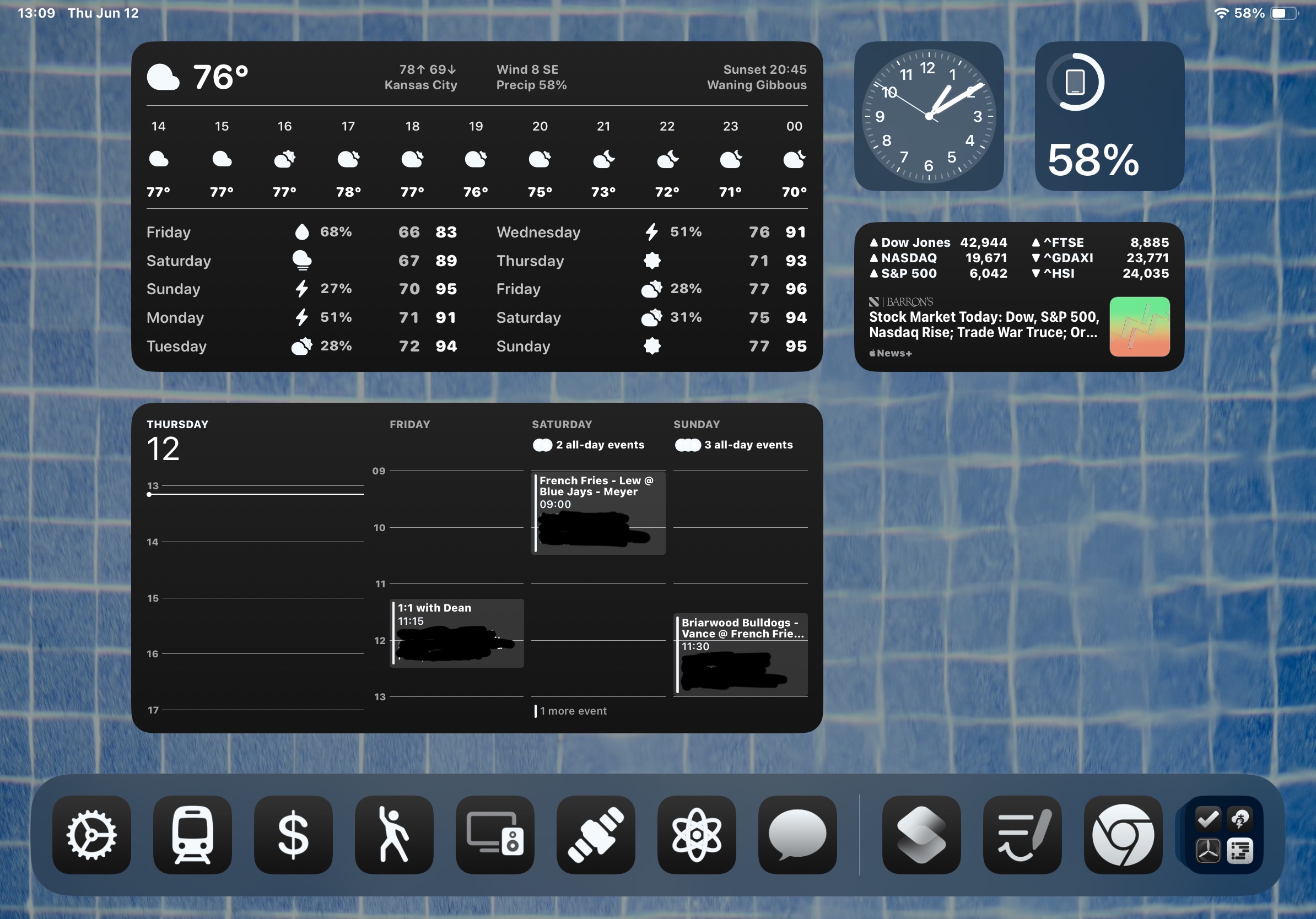Open the Dow Jones quote
Viewport: 1316px width, 919px height.
[939, 242]
